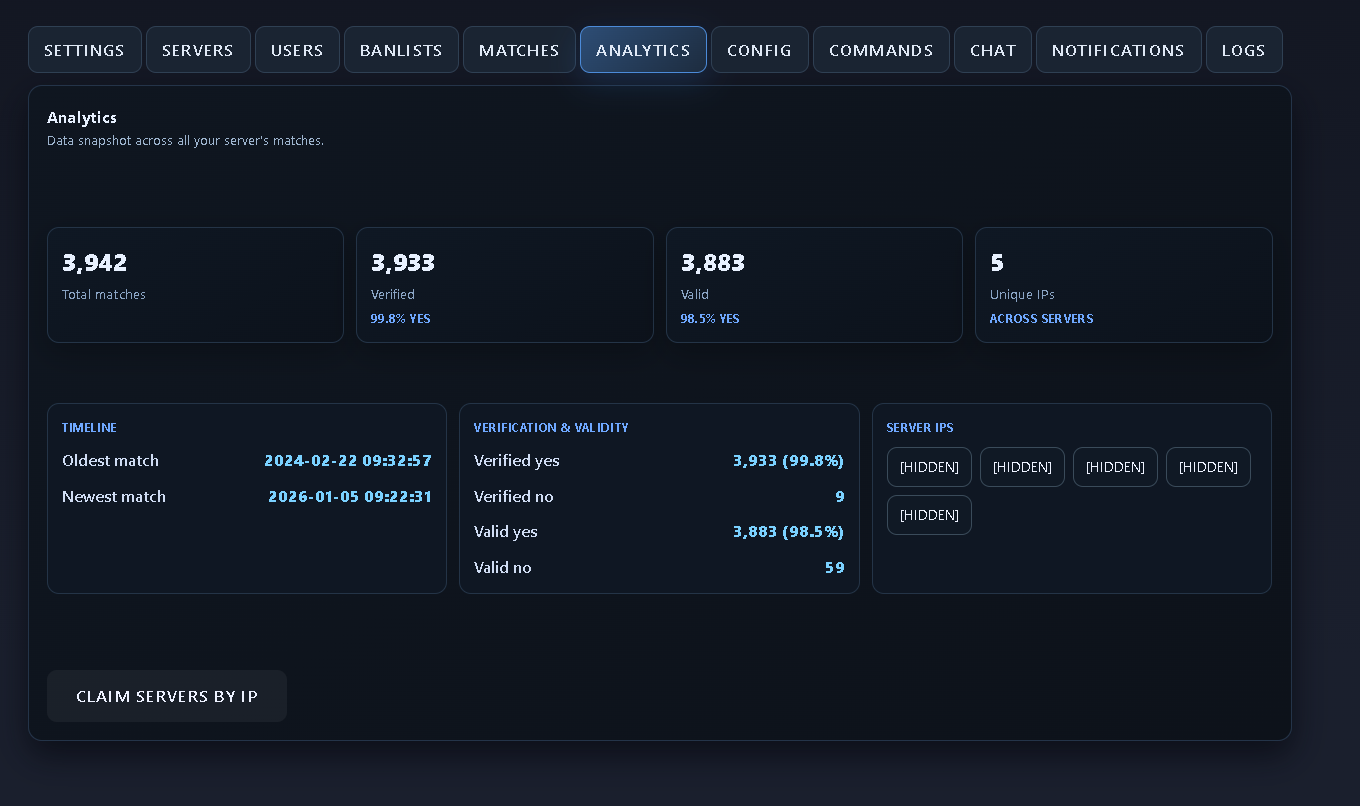Click the Analytics page title
This screenshot has height=806, width=1360.
point(82,118)
